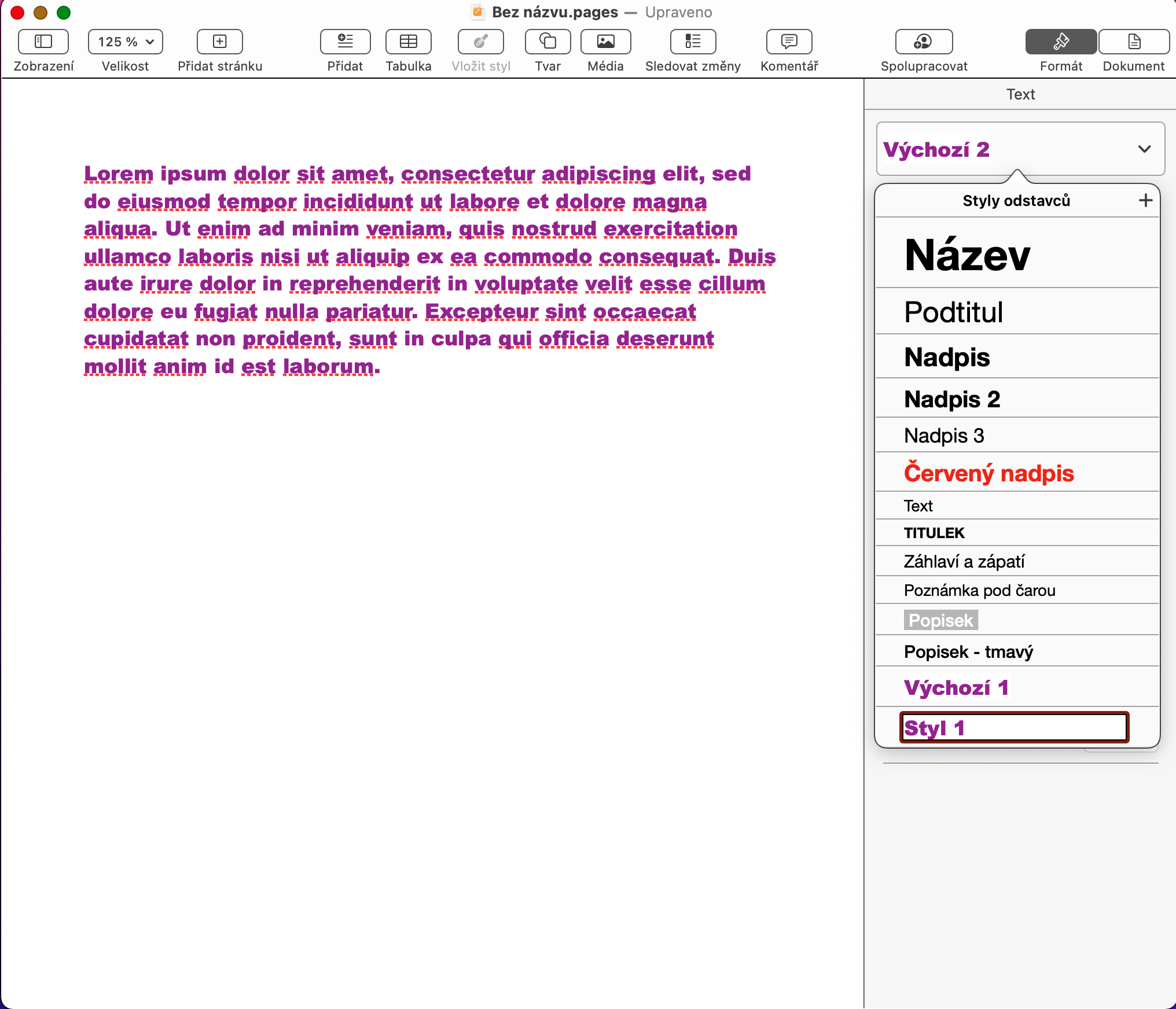Open the Přidat insert menu icon
Image resolution: width=1176 pixels, height=1009 pixels.
point(345,42)
